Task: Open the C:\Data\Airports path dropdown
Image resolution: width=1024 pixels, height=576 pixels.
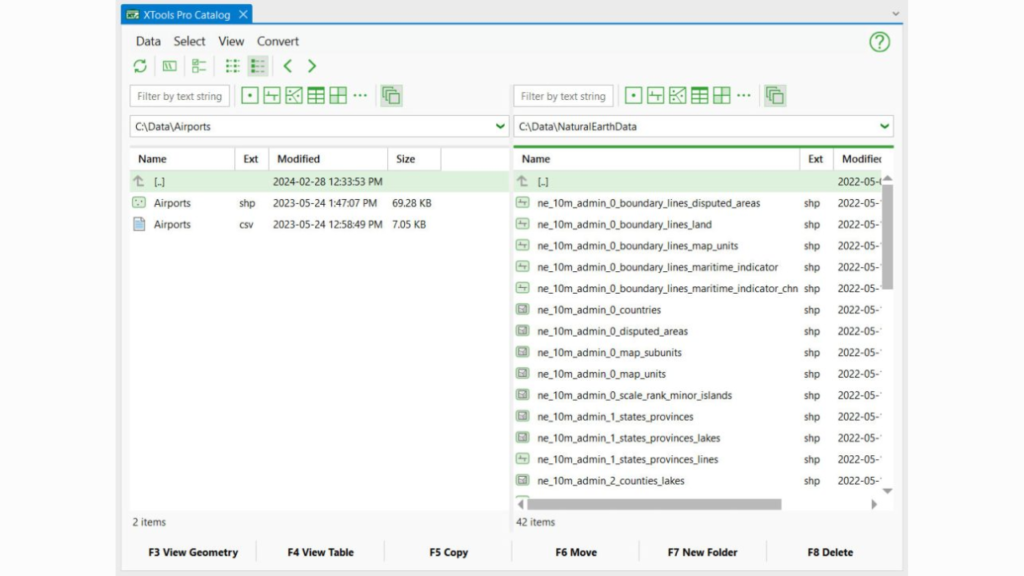Action: (499, 127)
